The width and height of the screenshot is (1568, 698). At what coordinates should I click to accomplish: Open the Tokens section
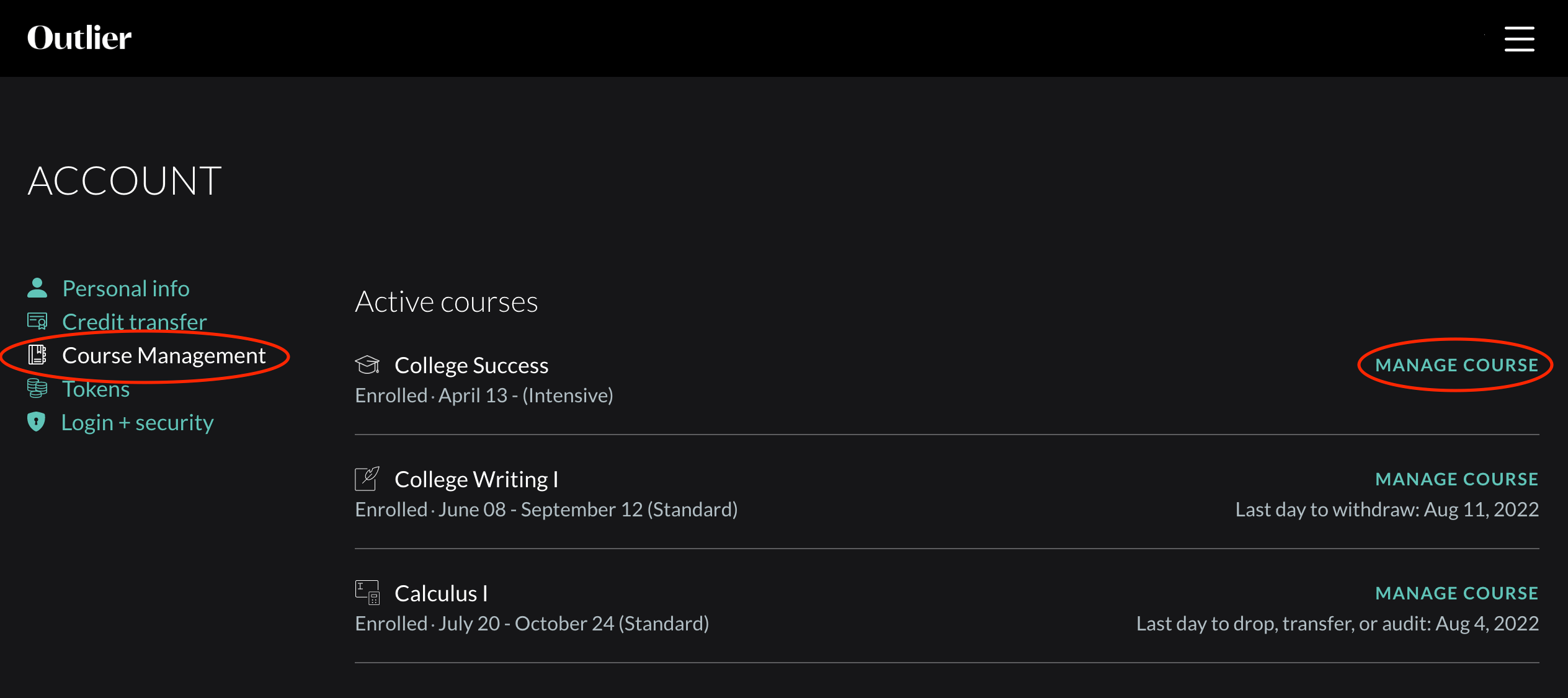point(96,389)
